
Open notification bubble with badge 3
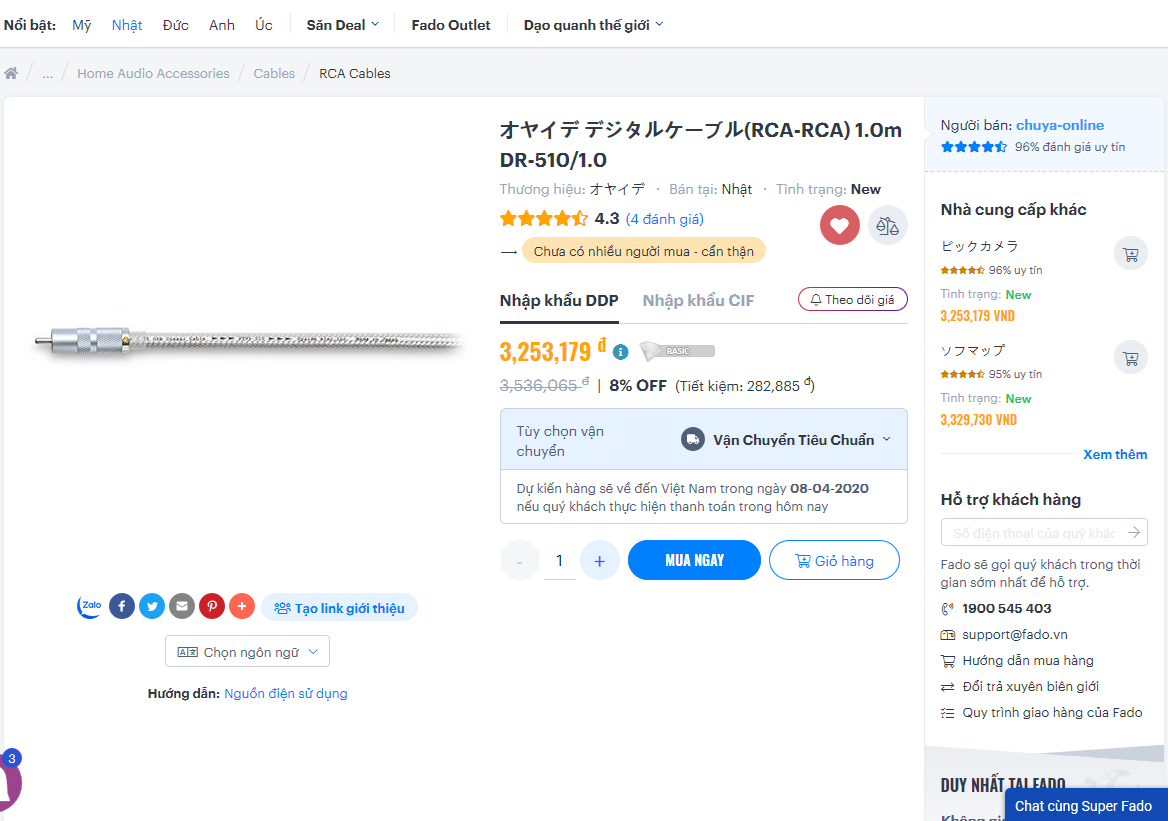pos(10,780)
